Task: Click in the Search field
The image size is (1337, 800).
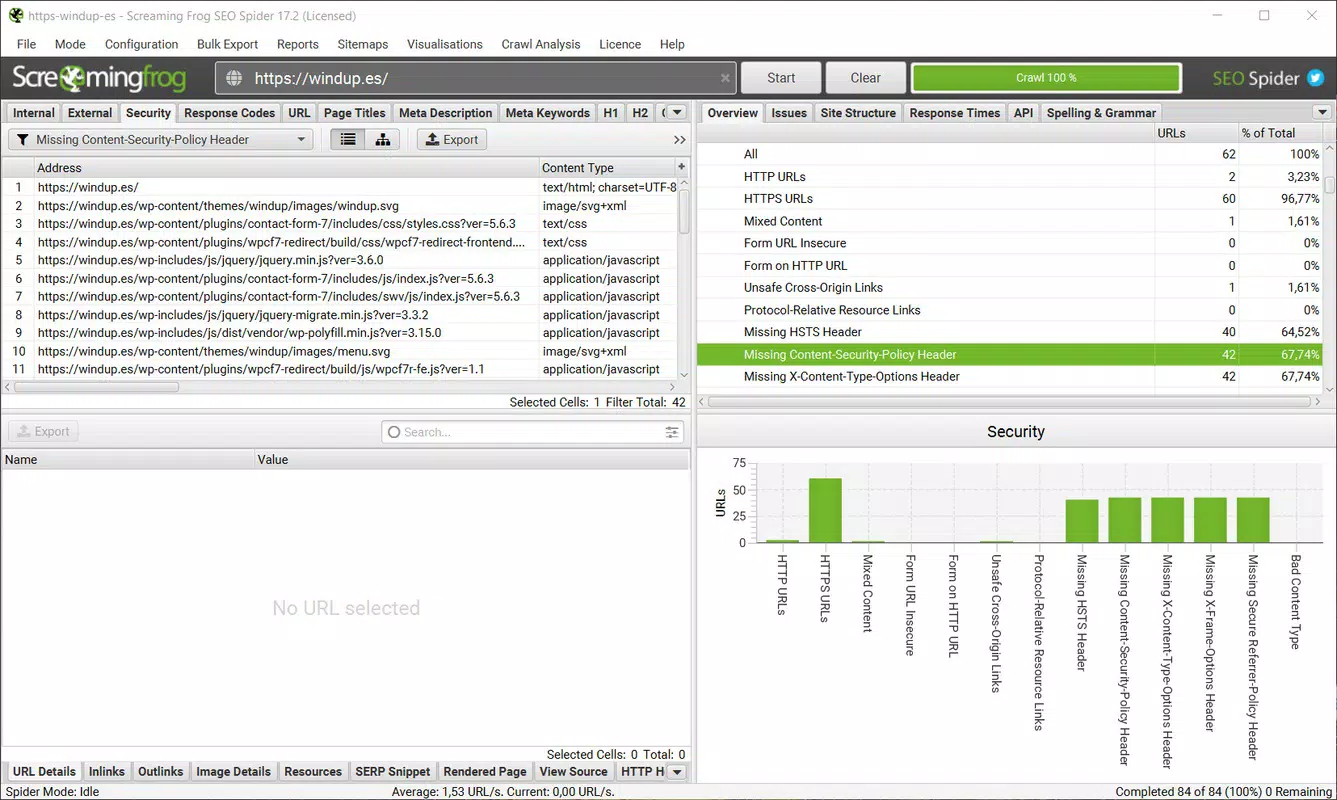Action: click(x=532, y=432)
